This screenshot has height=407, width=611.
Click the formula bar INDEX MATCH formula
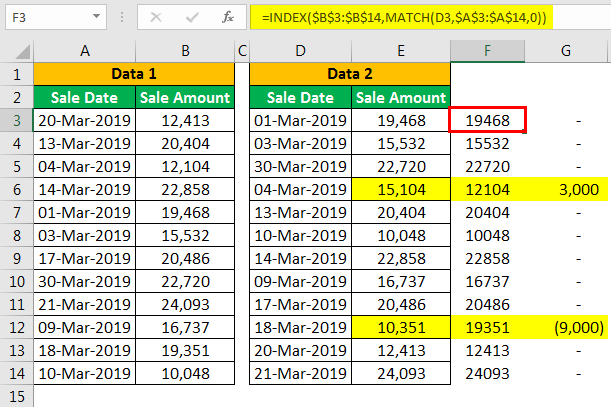click(x=404, y=18)
